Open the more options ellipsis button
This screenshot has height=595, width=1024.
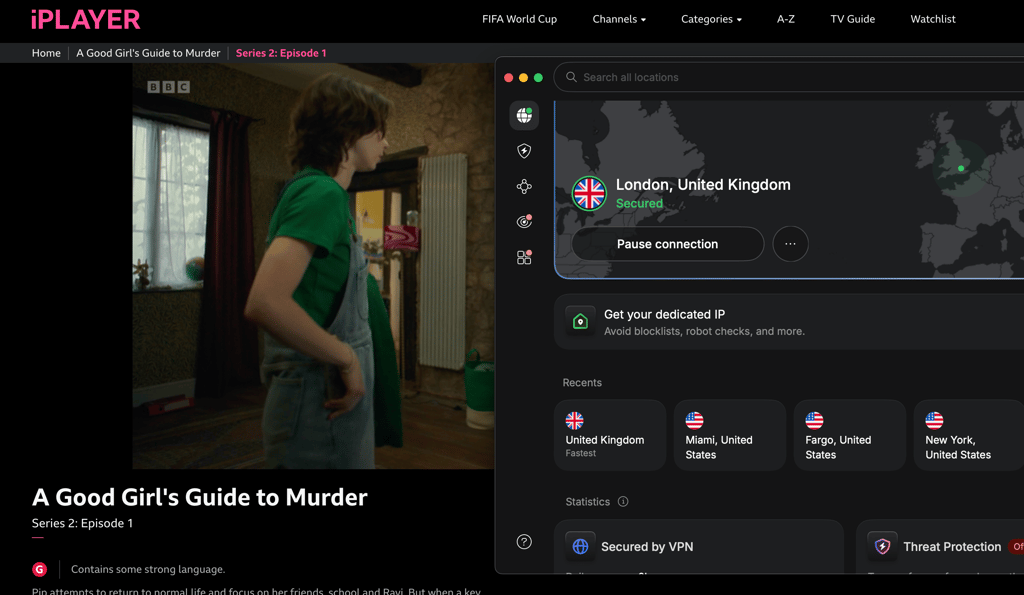click(x=790, y=244)
